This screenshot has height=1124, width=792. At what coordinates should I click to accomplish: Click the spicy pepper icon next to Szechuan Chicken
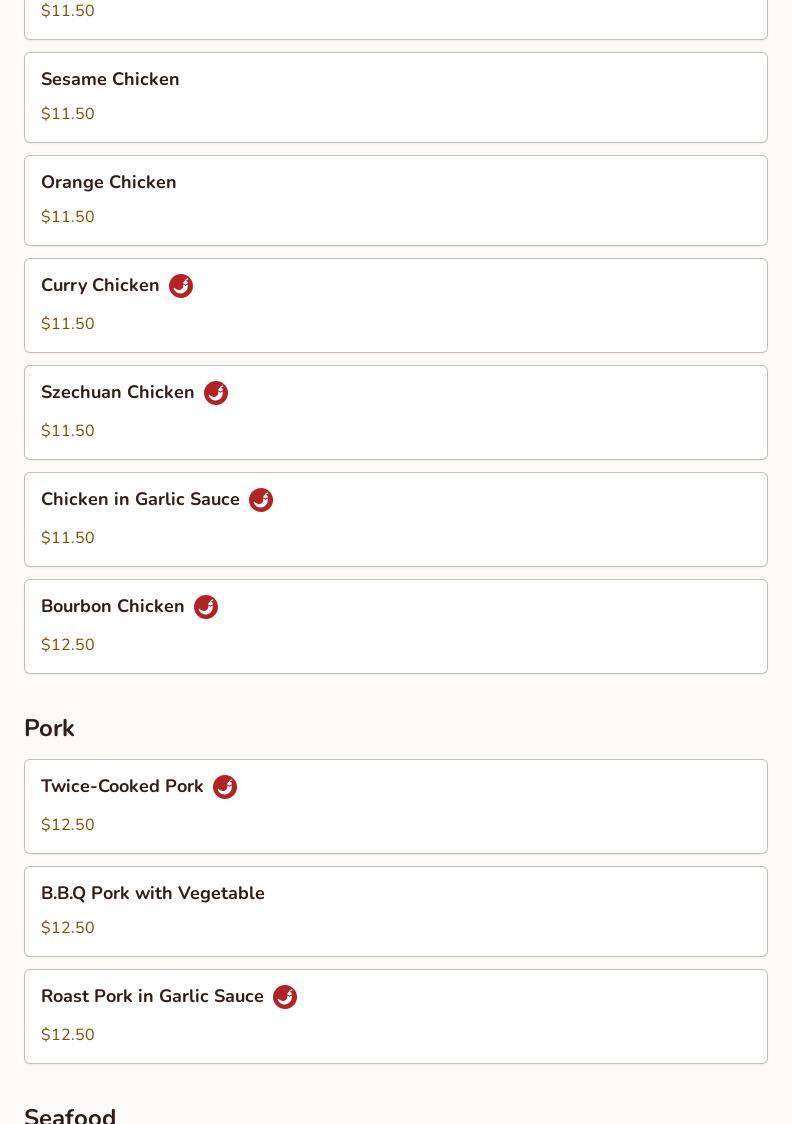coord(216,393)
